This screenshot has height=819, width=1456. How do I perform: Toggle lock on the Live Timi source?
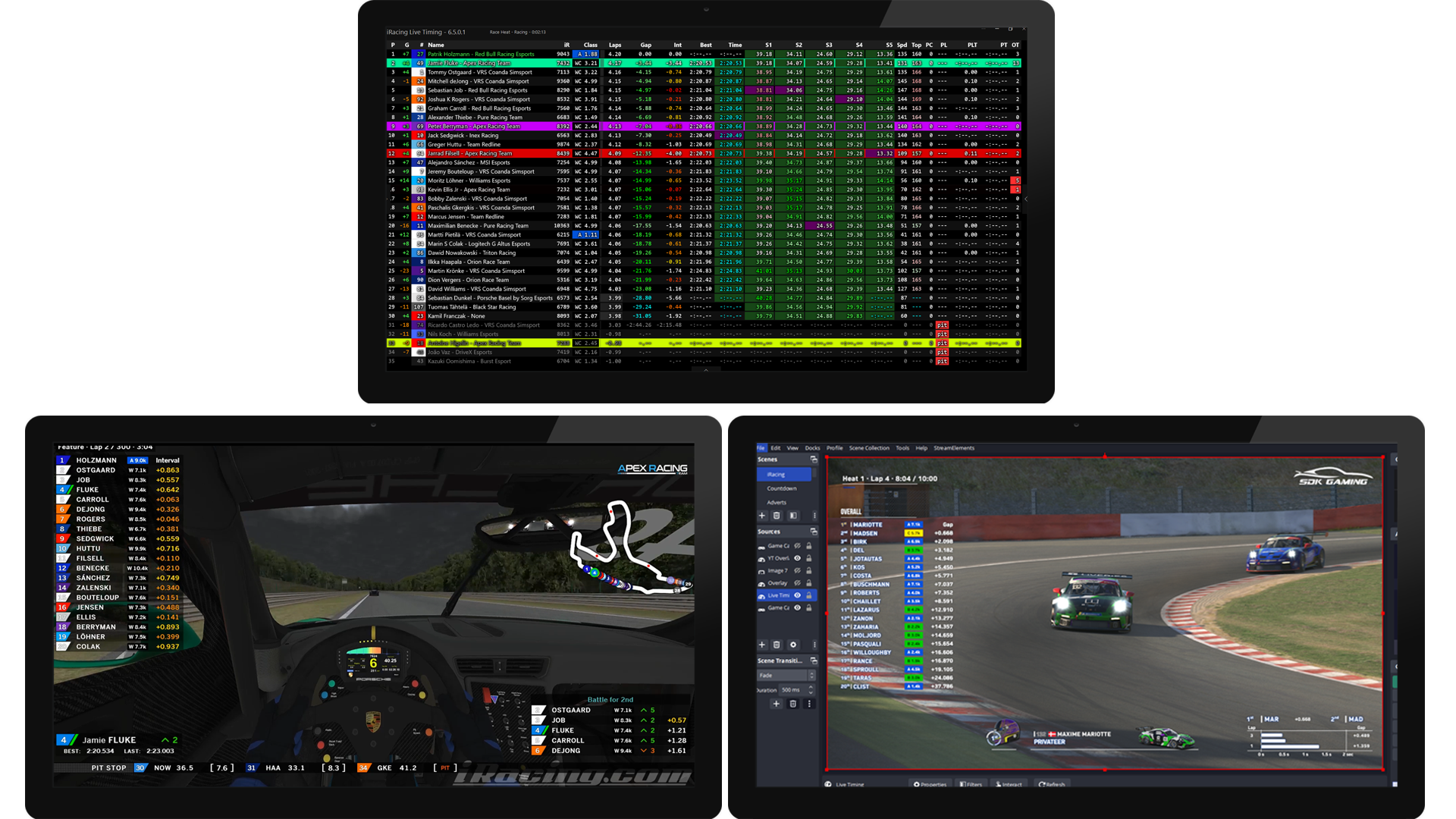[x=809, y=595]
